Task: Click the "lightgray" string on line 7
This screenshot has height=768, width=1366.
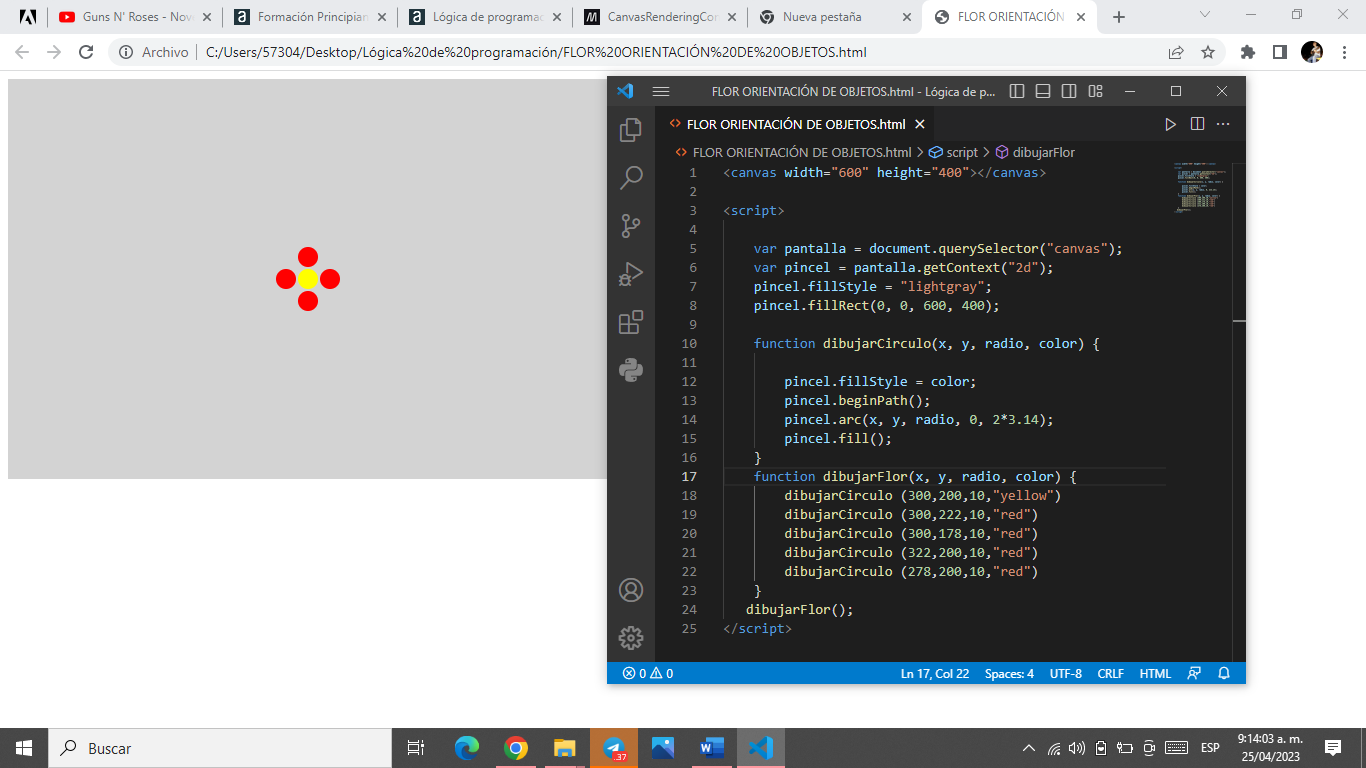Action: (941, 286)
